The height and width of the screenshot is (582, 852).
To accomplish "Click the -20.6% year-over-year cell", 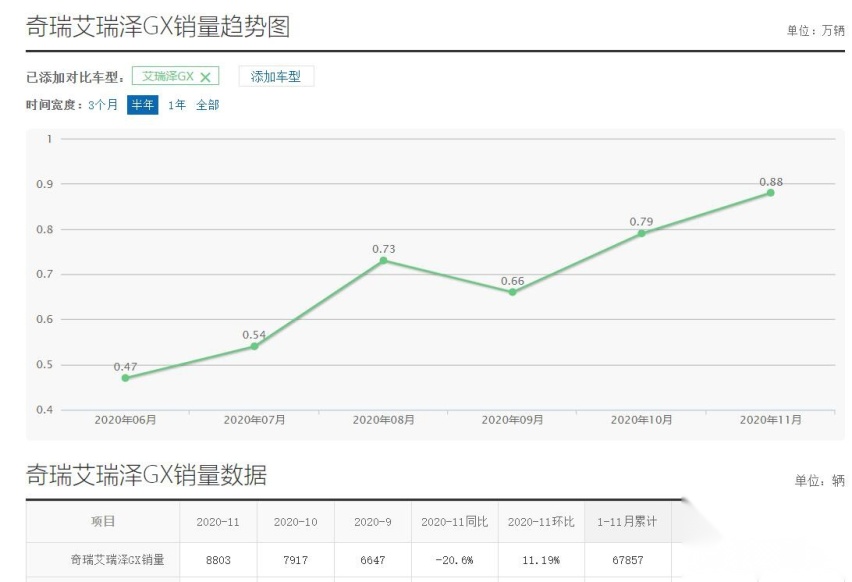I will (455, 560).
